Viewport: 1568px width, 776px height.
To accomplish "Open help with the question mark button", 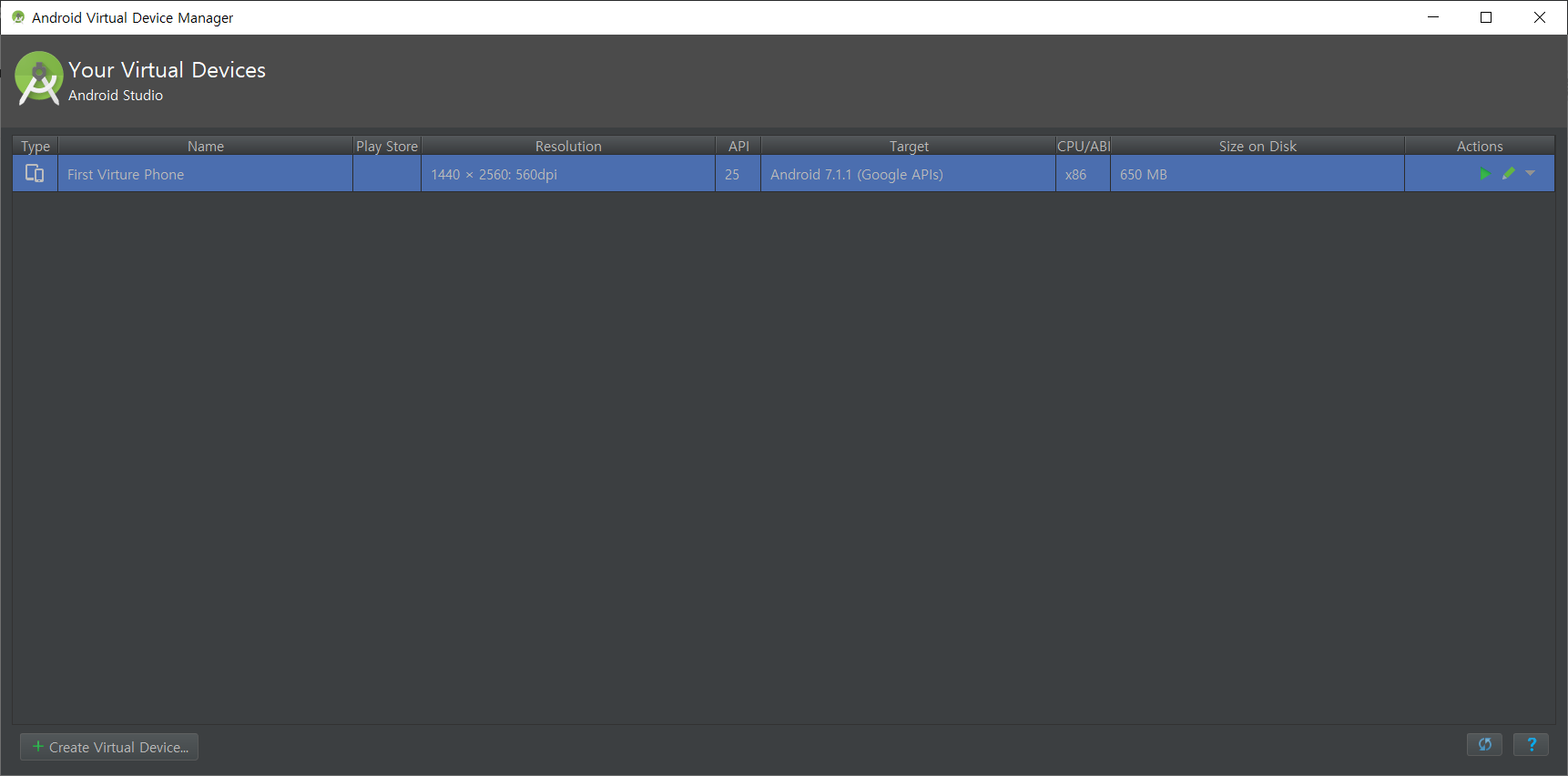I will coord(1531,745).
